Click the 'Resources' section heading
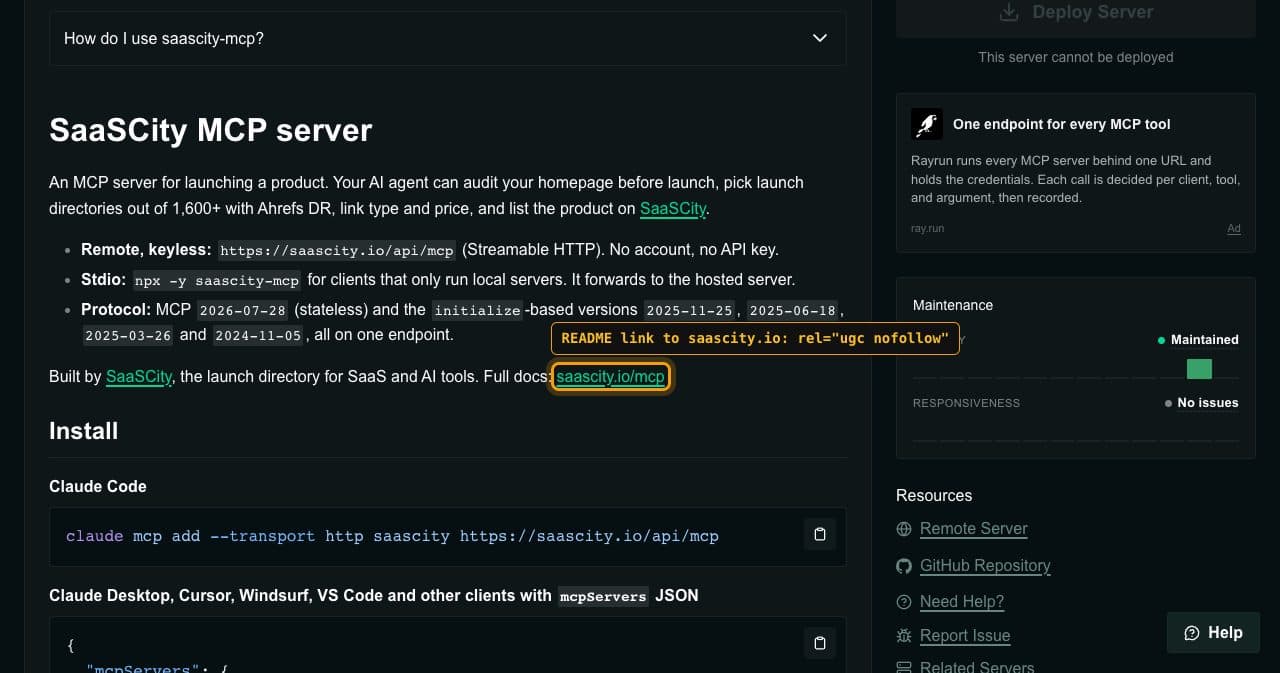Viewport: 1280px width, 673px height. pyautogui.click(x=934, y=495)
